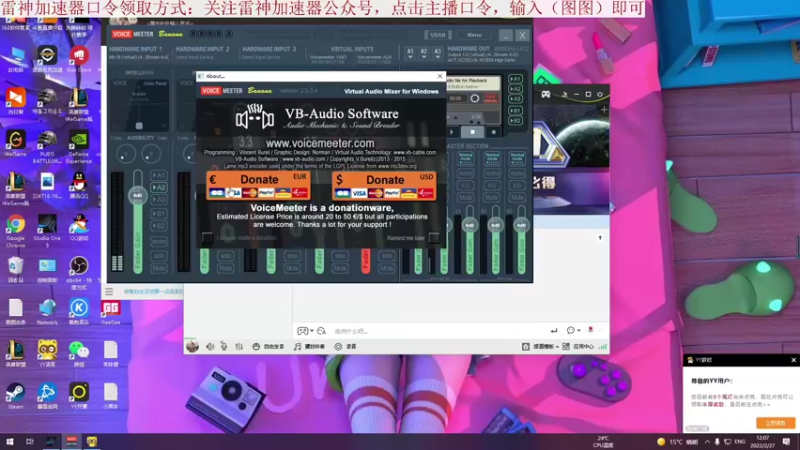Viewport: 800px width, 450px height.
Task: Open Steam desktop icon
Action: click(15, 395)
